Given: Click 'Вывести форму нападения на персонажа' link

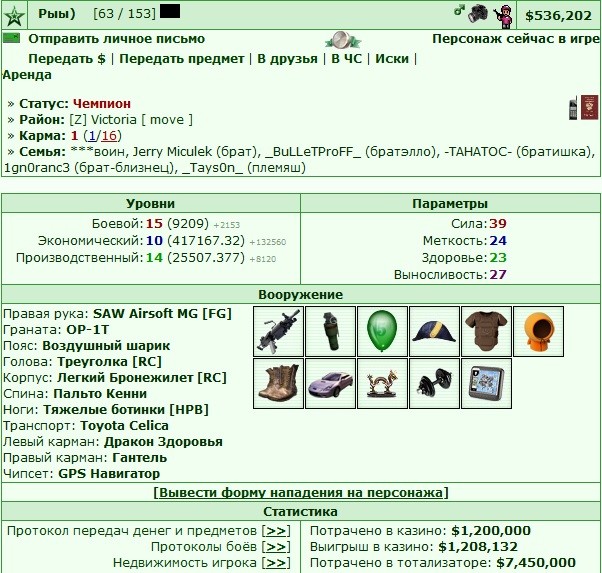Looking at the screenshot, I should coord(301,492).
